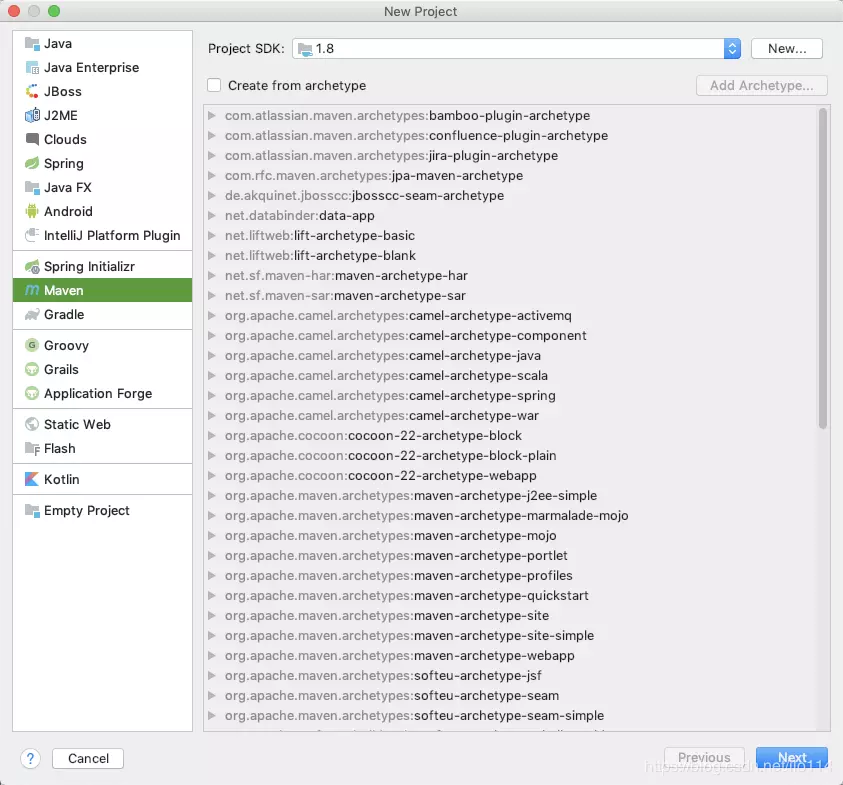Click the Maven 'm' icon
The width and height of the screenshot is (843, 785).
pyautogui.click(x=32, y=290)
